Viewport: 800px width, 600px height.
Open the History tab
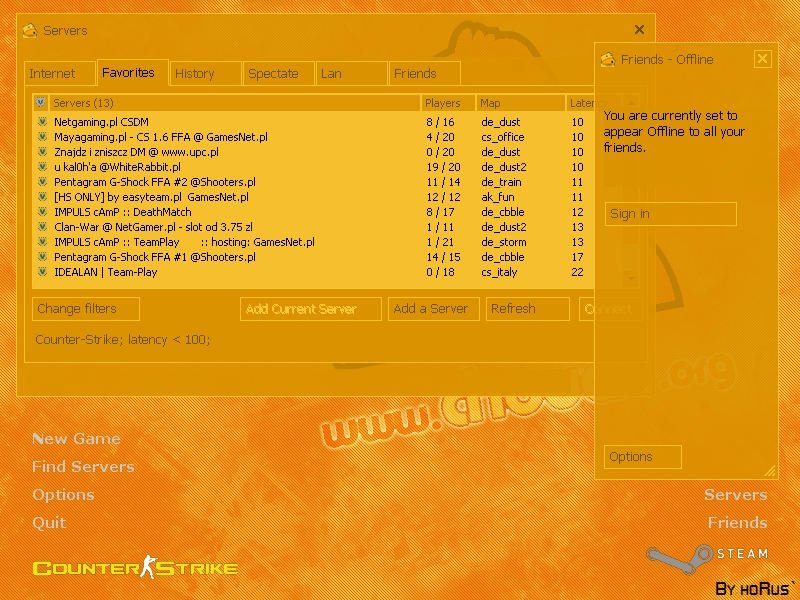point(205,73)
